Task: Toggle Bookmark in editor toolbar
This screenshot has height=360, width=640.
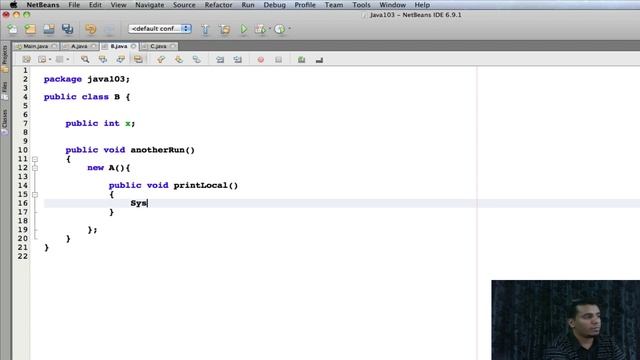Action: pyautogui.click(x=197, y=60)
